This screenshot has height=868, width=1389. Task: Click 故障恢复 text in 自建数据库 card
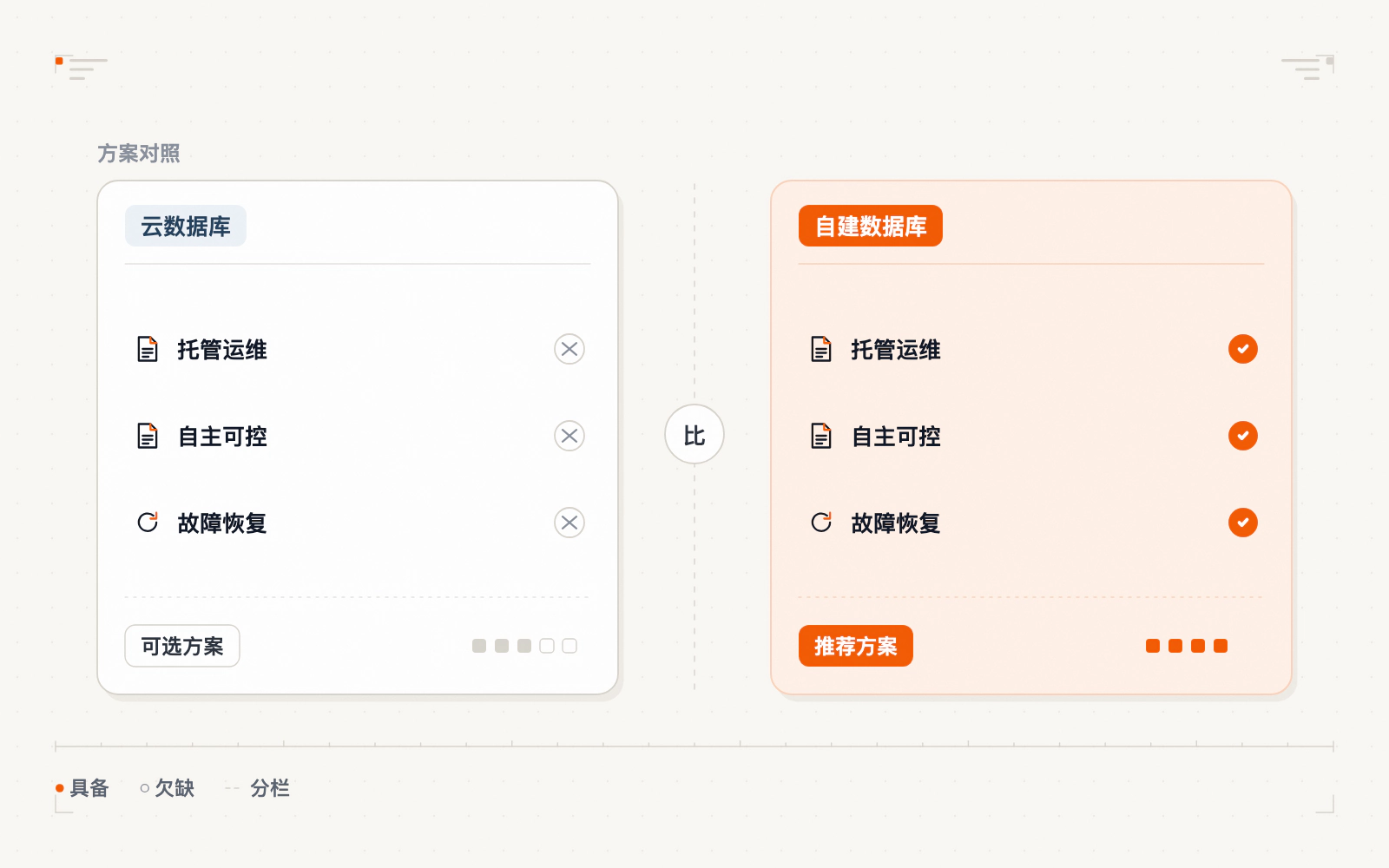tap(896, 523)
